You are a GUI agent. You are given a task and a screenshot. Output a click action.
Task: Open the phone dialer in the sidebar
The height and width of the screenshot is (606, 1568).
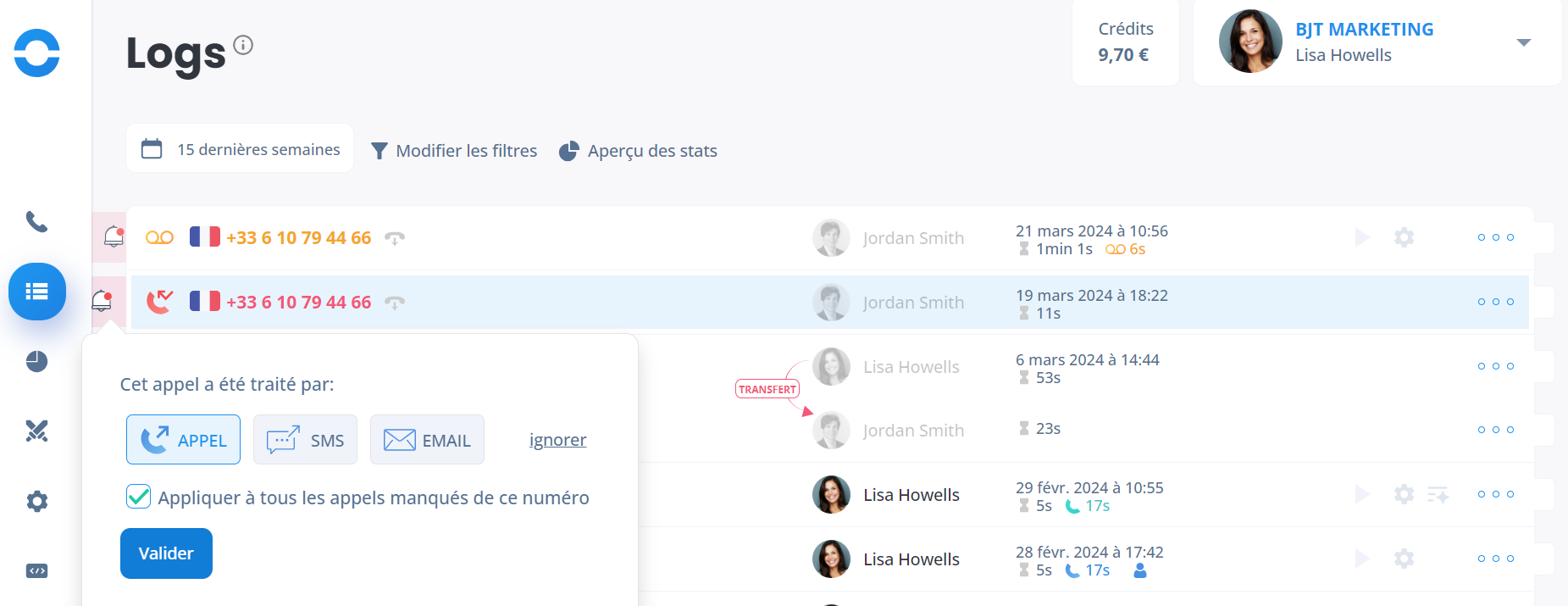tap(36, 221)
